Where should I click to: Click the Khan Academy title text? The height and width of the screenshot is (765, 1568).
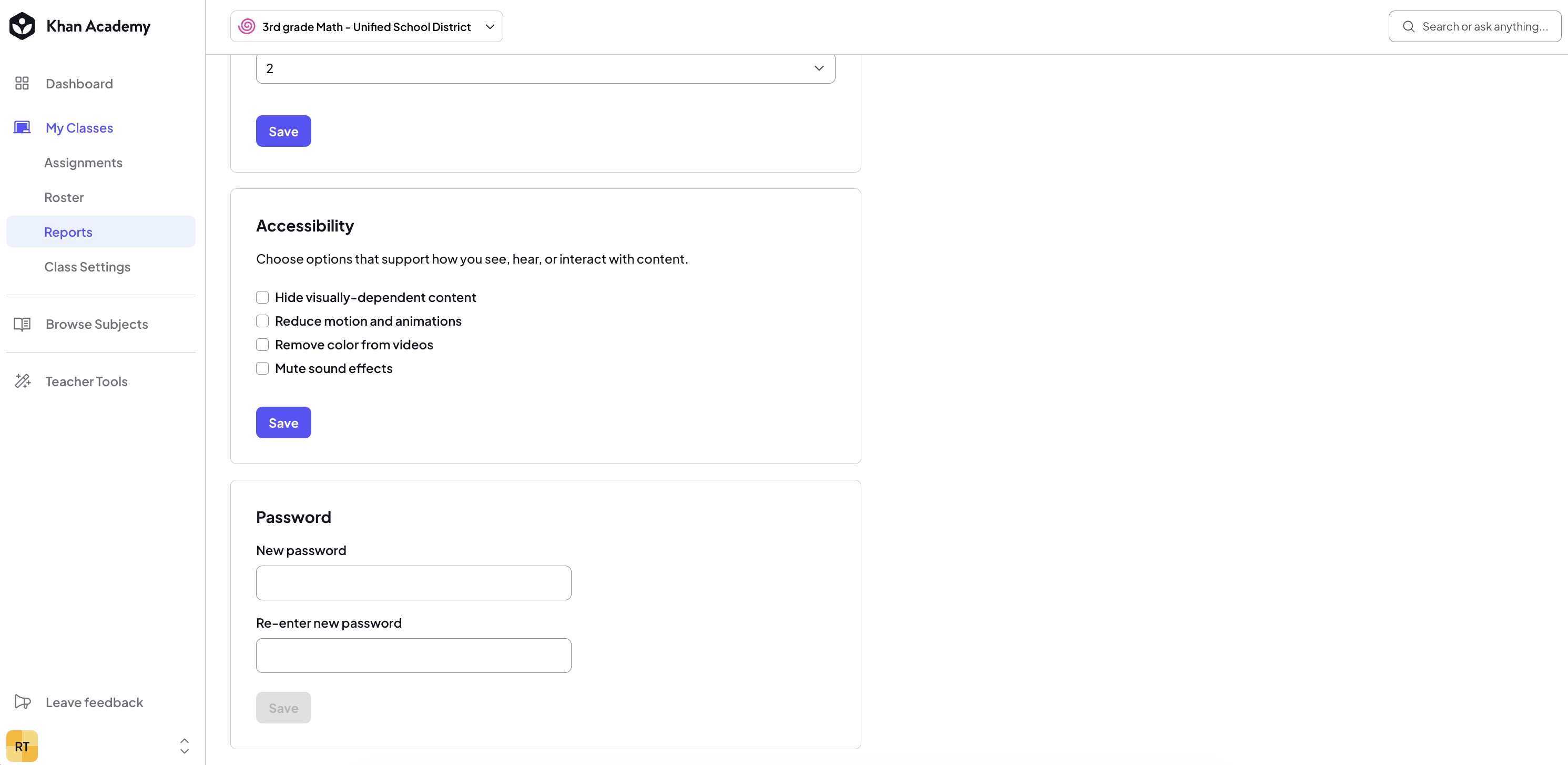pyautogui.click(x=98, y=26)
